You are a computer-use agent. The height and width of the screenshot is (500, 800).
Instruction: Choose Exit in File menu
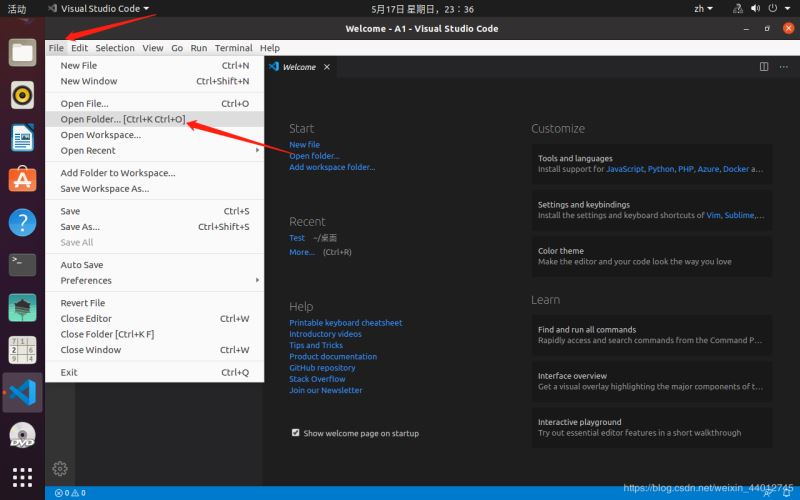pos(155,372)
